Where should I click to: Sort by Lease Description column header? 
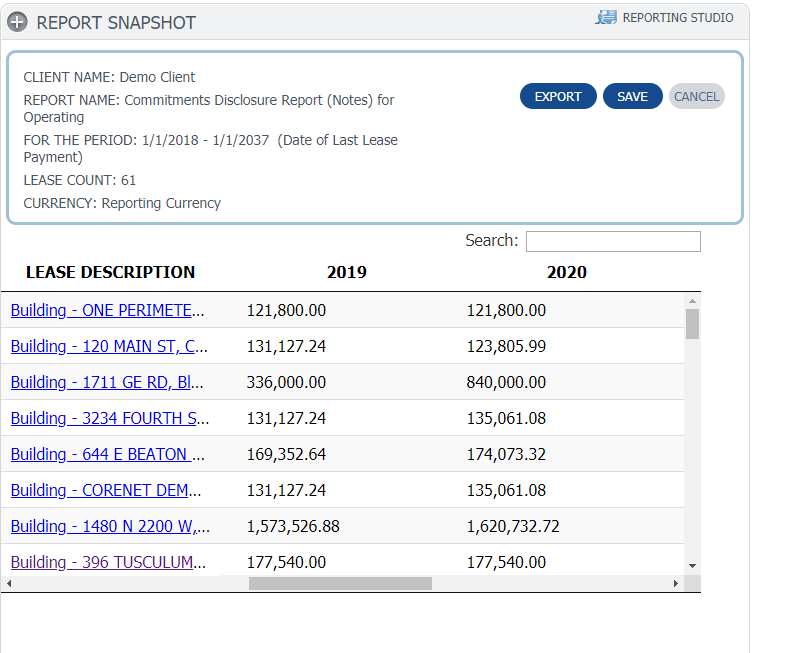(110, 272)
